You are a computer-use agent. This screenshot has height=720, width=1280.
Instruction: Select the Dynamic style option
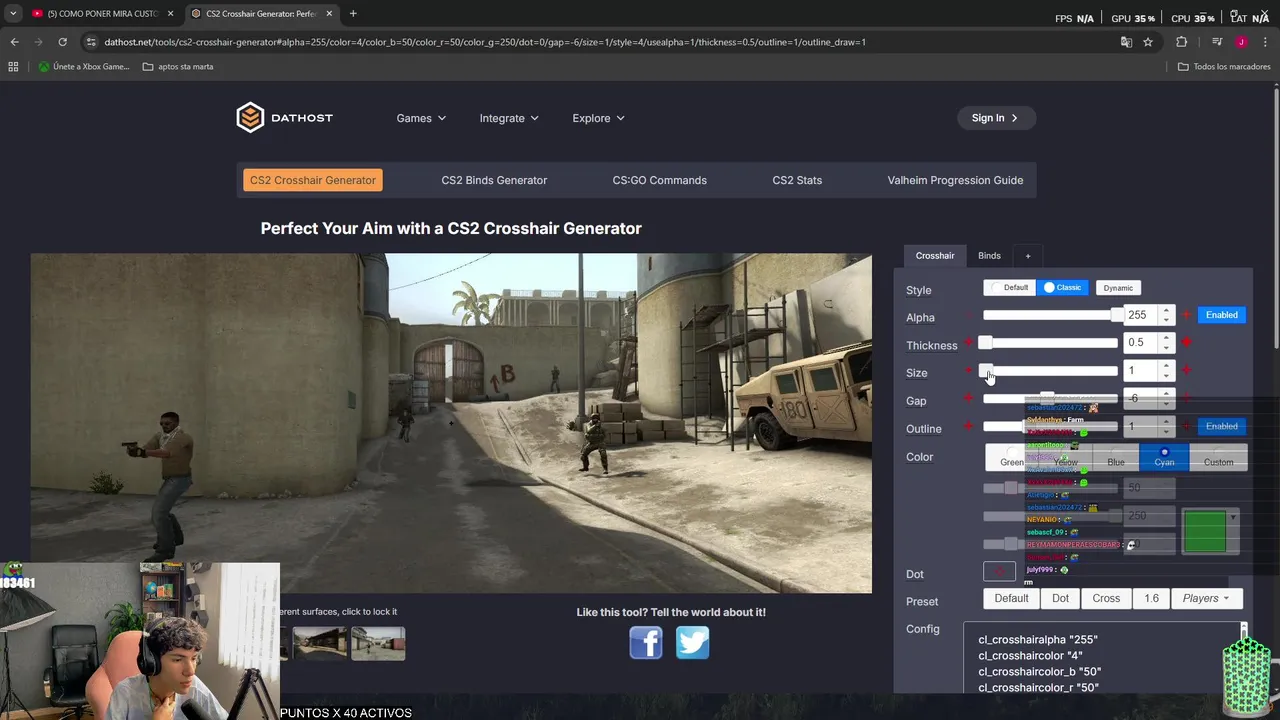tap(1118, 288)
